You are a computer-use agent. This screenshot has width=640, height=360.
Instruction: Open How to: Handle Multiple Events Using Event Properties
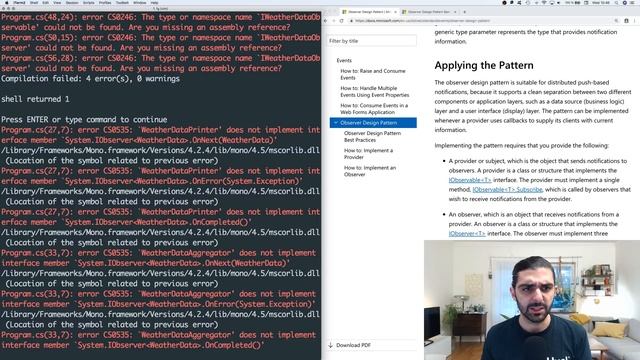[x=375, y=91]
